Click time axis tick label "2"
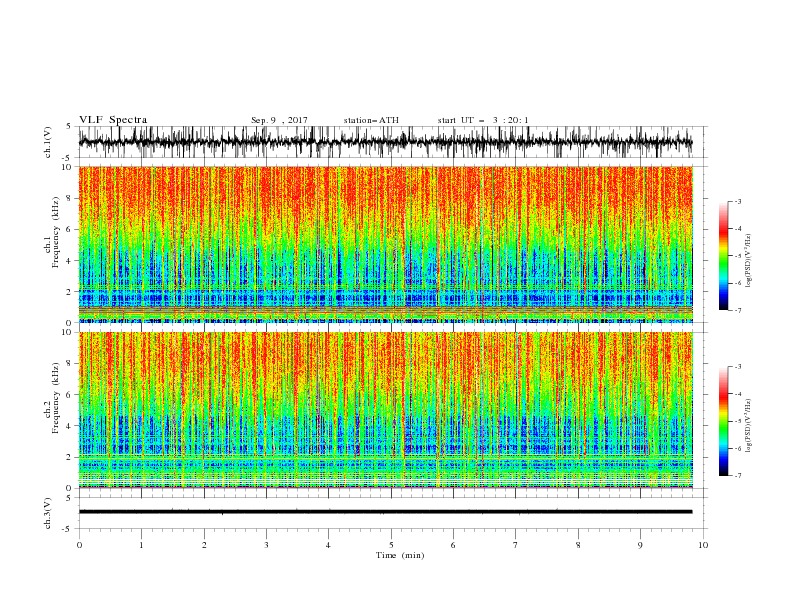This screenshot has height=612, width=792. click(204, 545)
